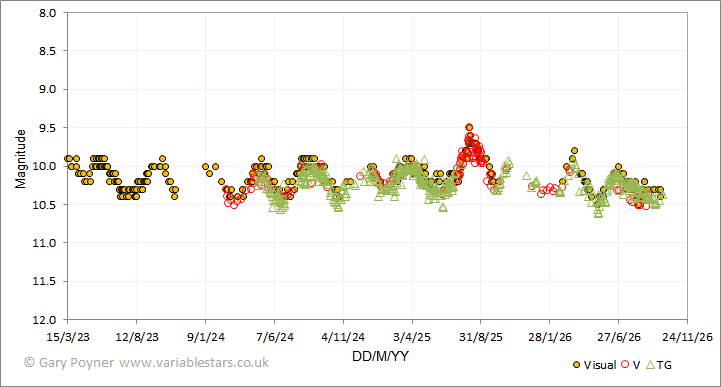Click the y-axis label 12.0
Viewport: 721px width, 387px height.
tap(45, 319)
